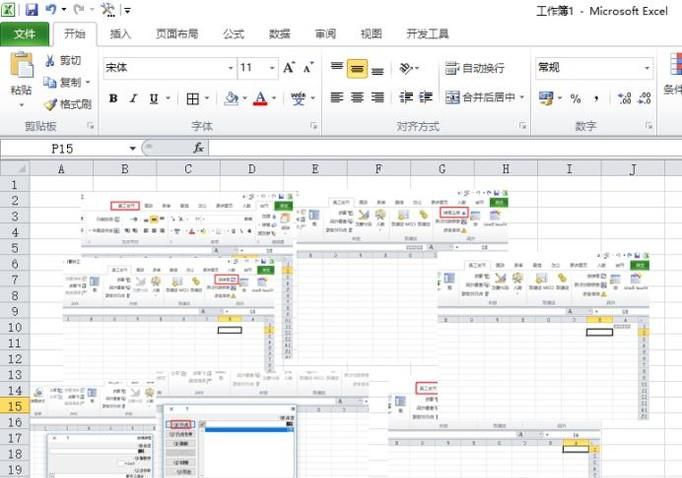Switch to the 数据 ribbon tab
The height and width of the screenshot is (478, 682).
point(279,34)
